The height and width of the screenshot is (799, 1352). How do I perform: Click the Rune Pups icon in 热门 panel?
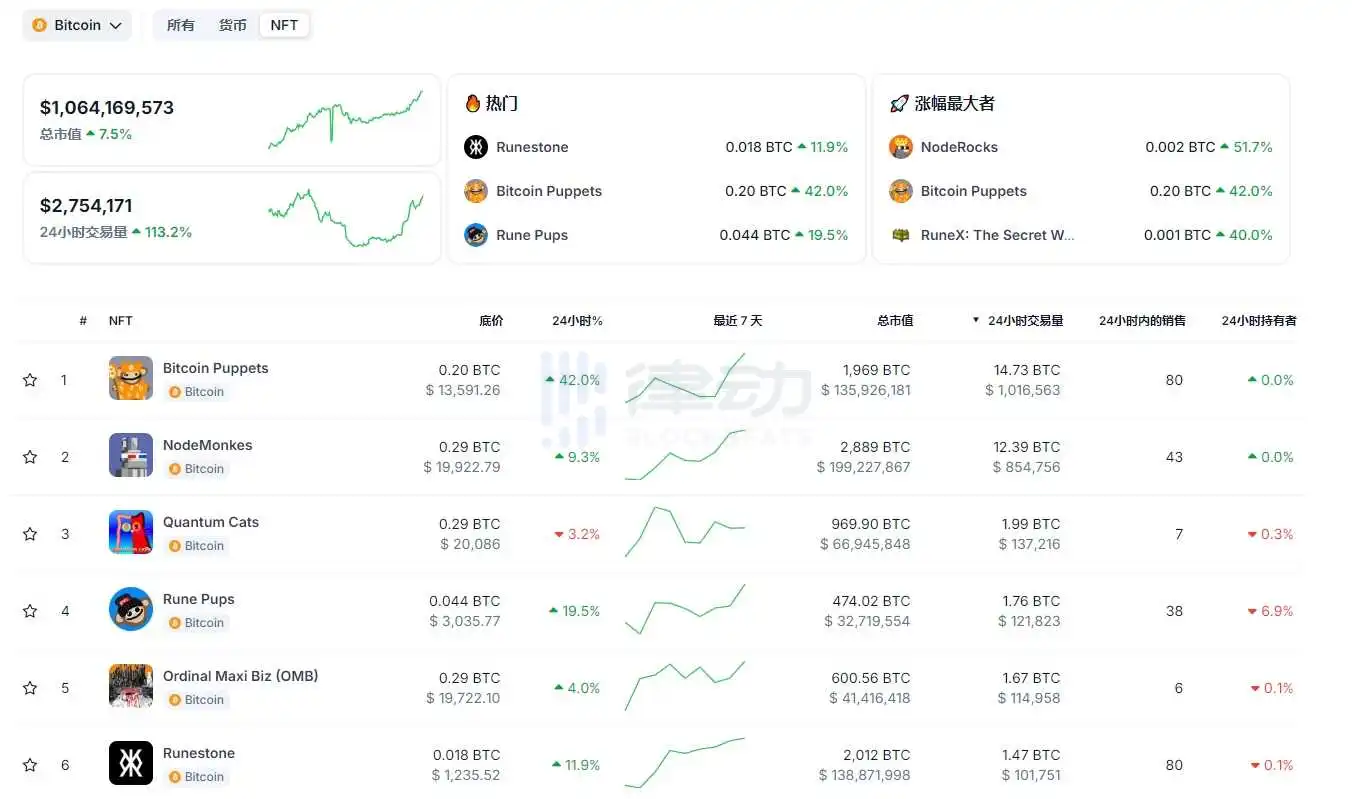tap(476, 235)
